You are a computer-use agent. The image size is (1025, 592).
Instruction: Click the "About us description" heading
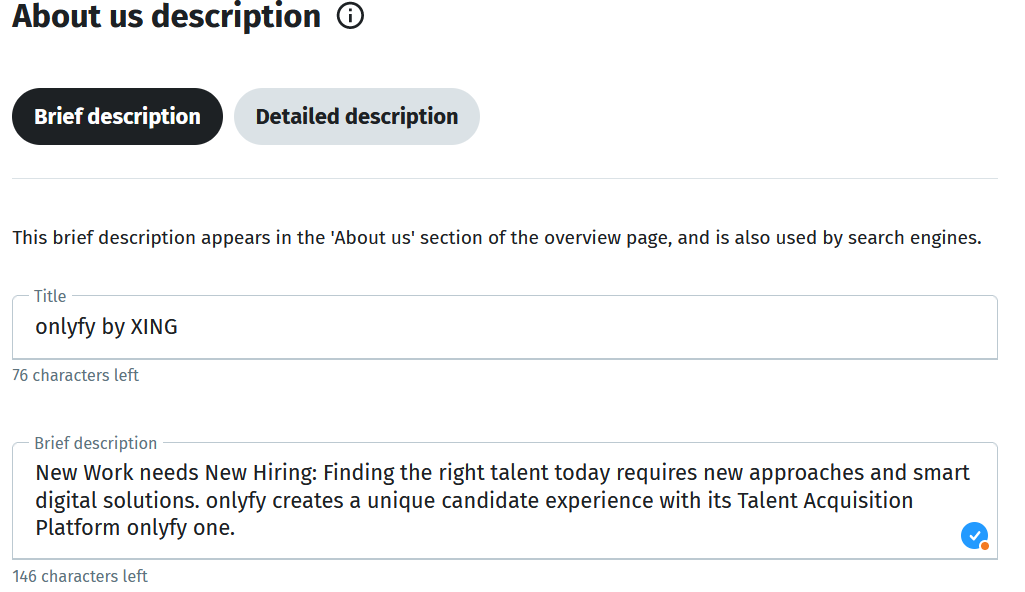(166, 16)
